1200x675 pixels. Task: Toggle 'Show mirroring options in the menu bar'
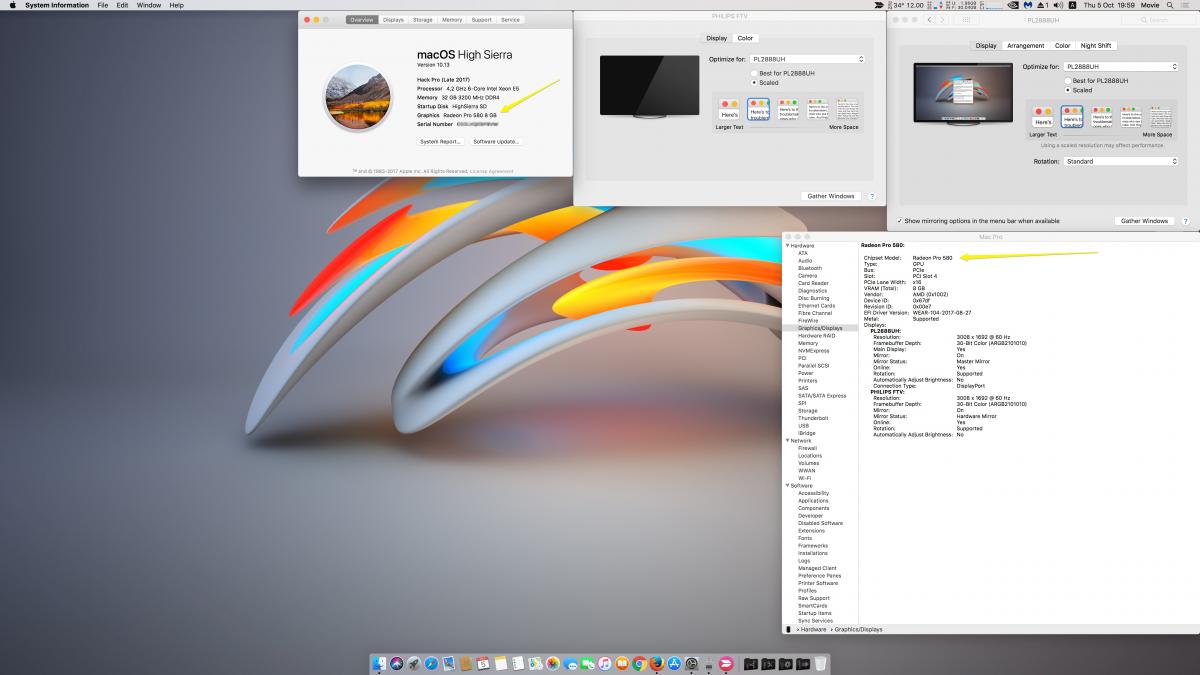[x=898, y=221]
